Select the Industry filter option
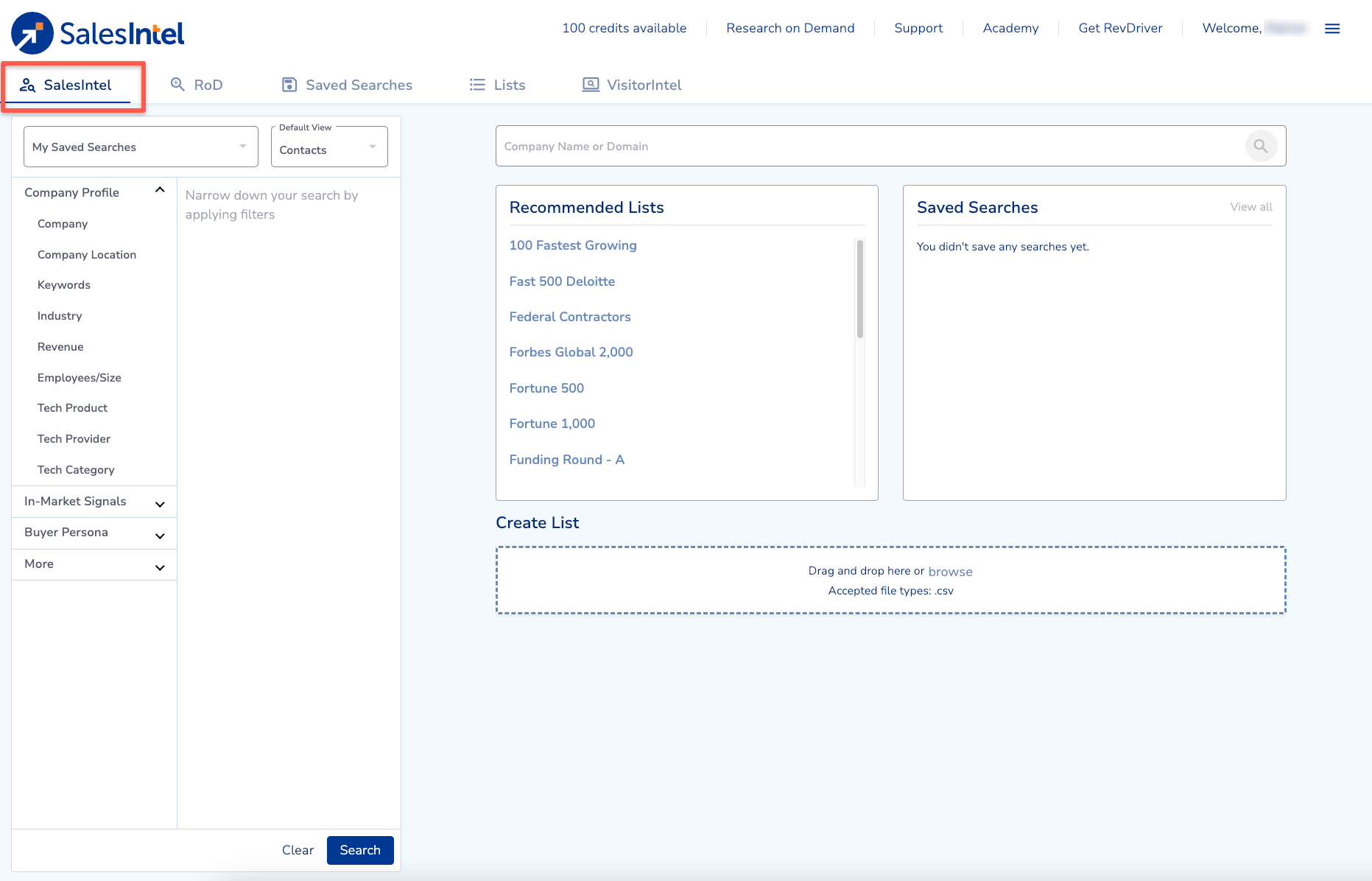This screenshot has width=1372, height=881. click(x=59, y=315)
